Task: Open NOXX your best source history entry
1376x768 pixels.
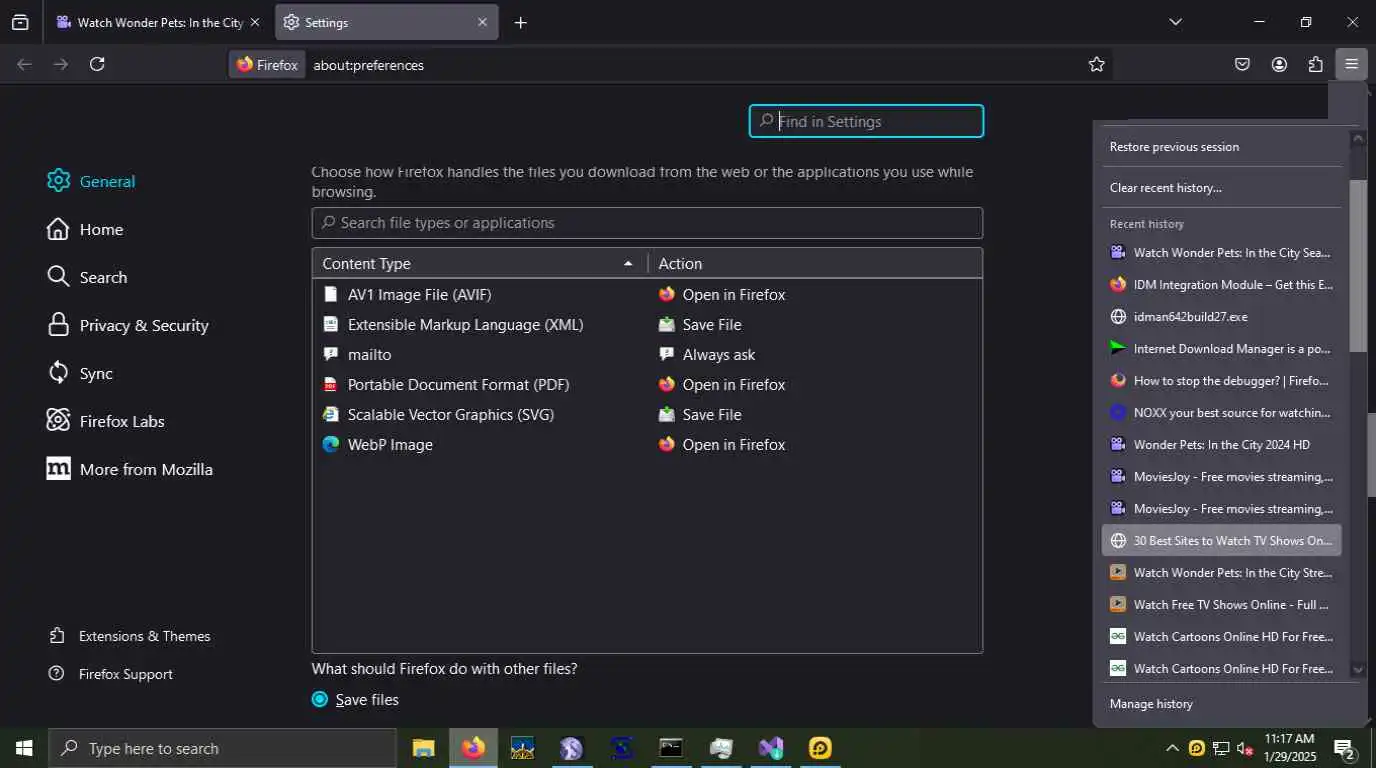Action: [1221, 413]
